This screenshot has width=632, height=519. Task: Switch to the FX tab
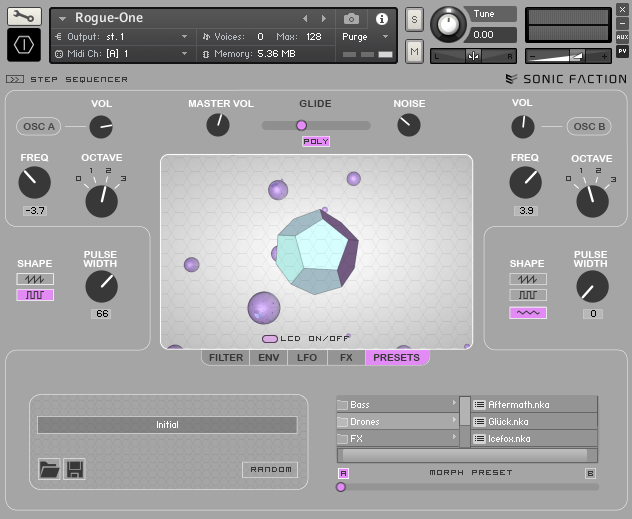point(346,357)
